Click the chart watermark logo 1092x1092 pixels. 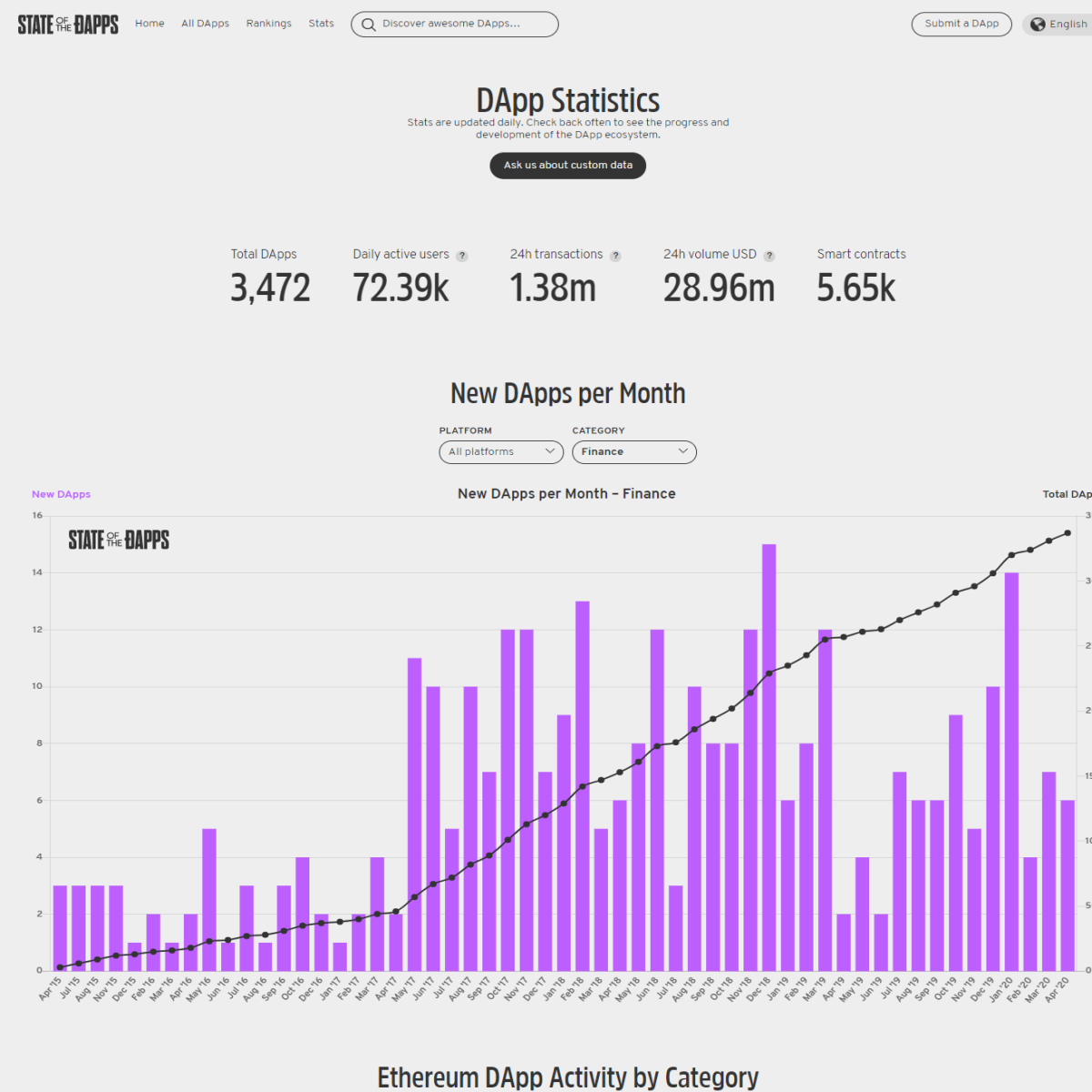pos(119,540)
